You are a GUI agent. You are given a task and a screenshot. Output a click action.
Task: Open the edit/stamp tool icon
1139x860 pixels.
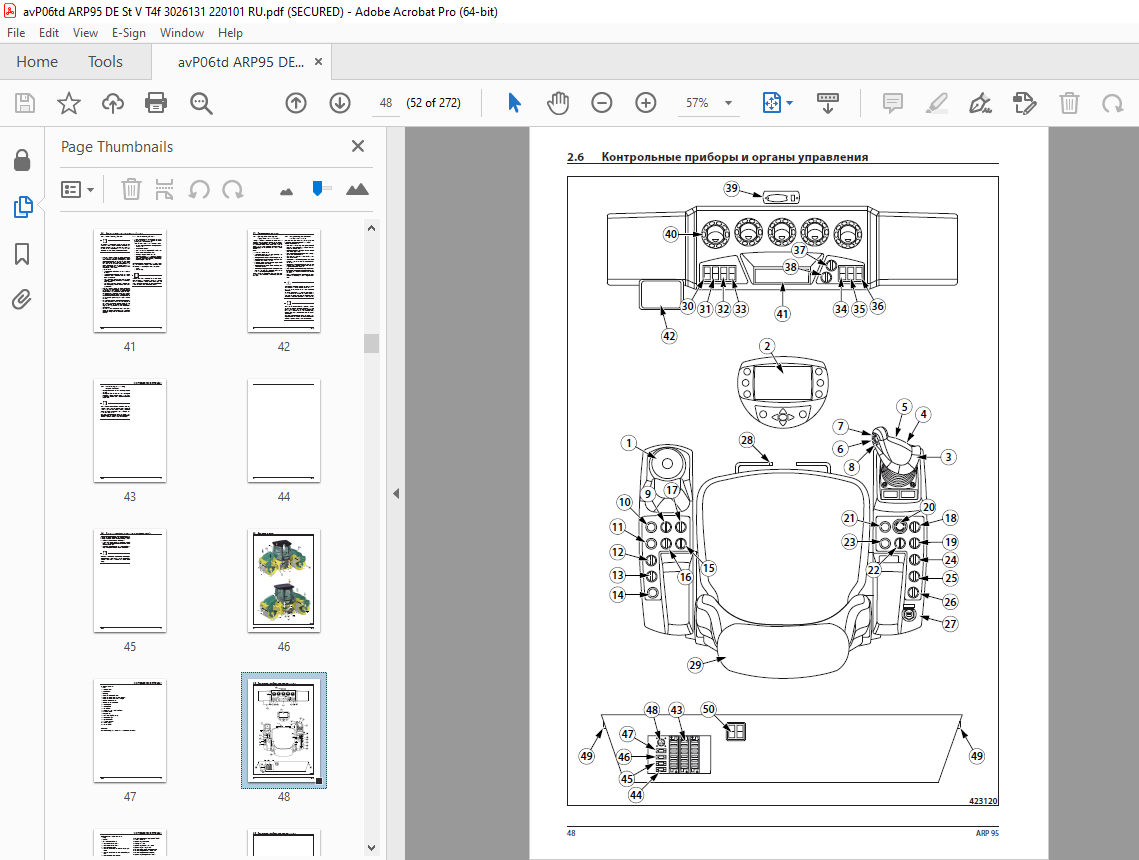tap(1024, 103)
